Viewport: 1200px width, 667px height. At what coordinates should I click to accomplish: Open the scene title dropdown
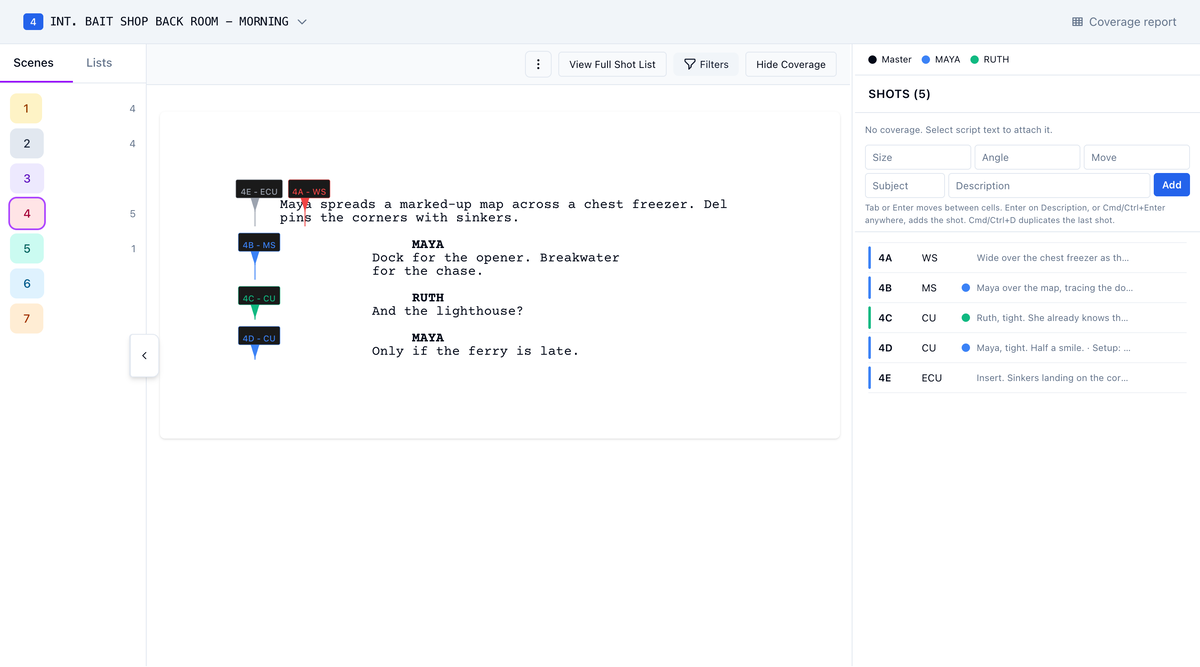(x=302, y=21)
